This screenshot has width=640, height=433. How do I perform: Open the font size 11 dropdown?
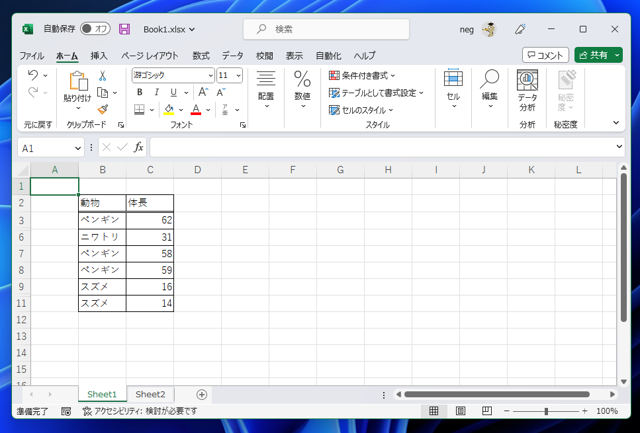238,75
